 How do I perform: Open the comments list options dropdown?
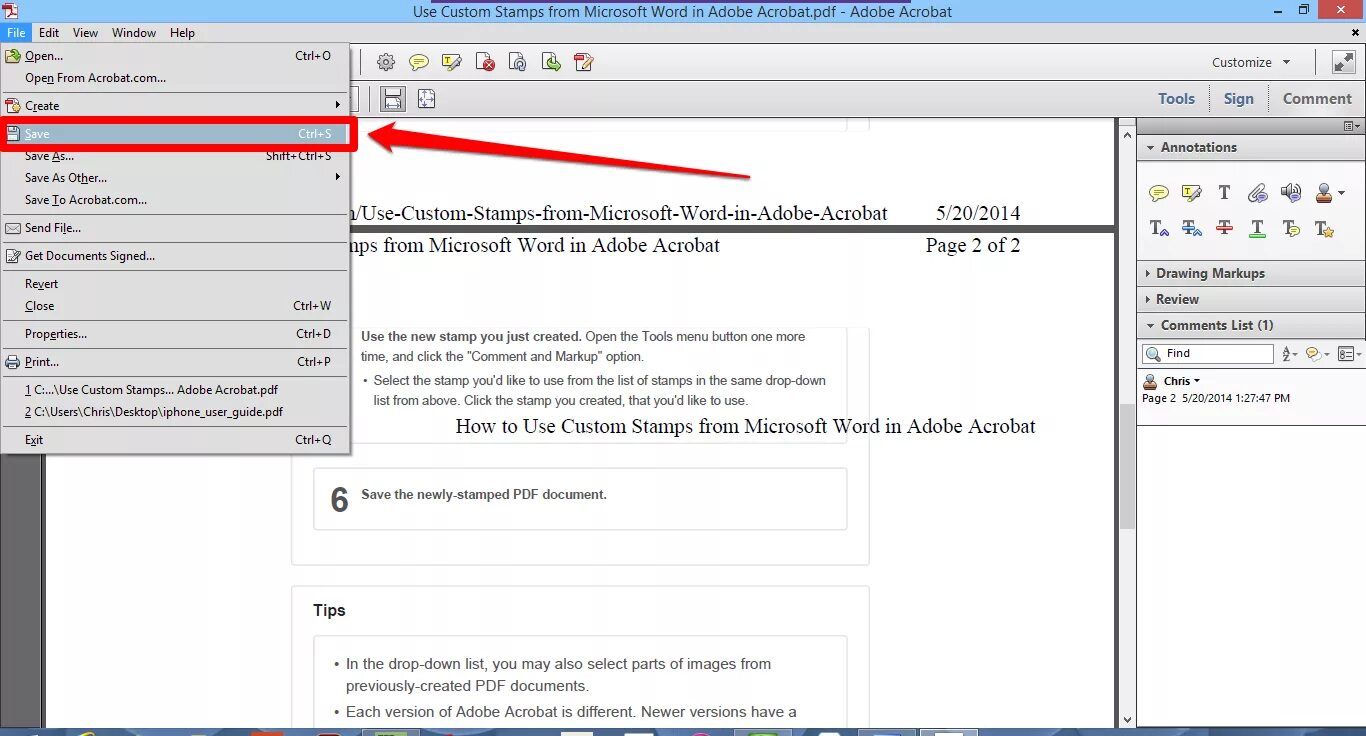(x=1350, y=354)
